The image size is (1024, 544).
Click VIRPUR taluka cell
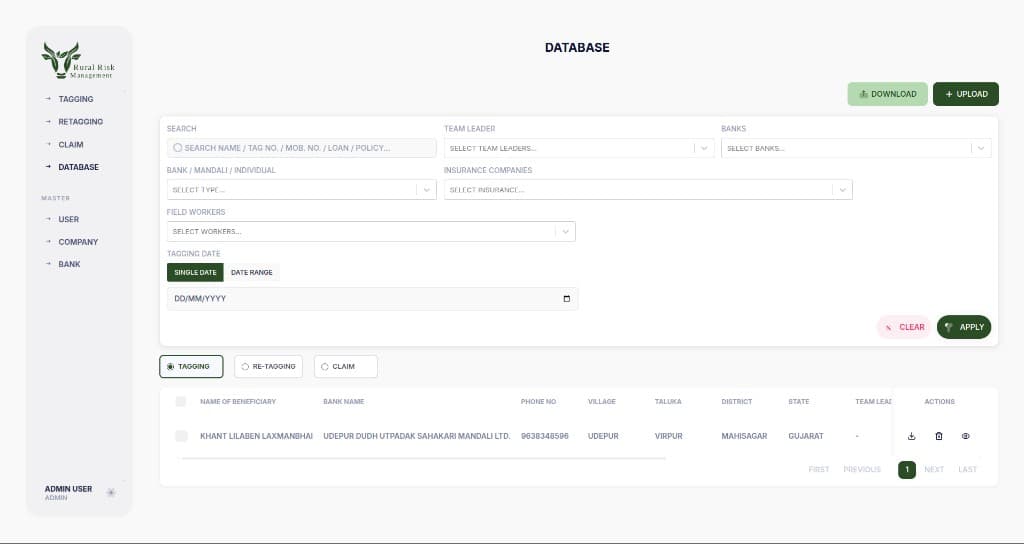click(x=669, y=436)
